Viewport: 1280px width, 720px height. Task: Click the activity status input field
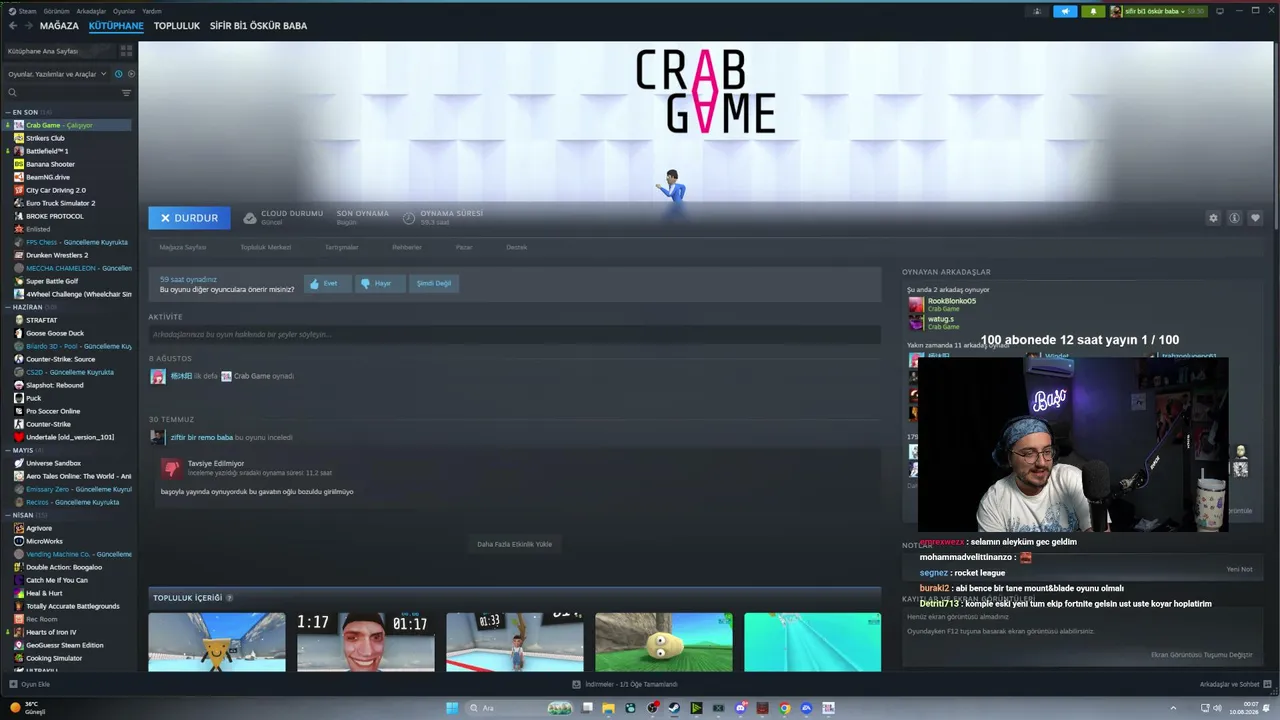click(x=515, y=334)
